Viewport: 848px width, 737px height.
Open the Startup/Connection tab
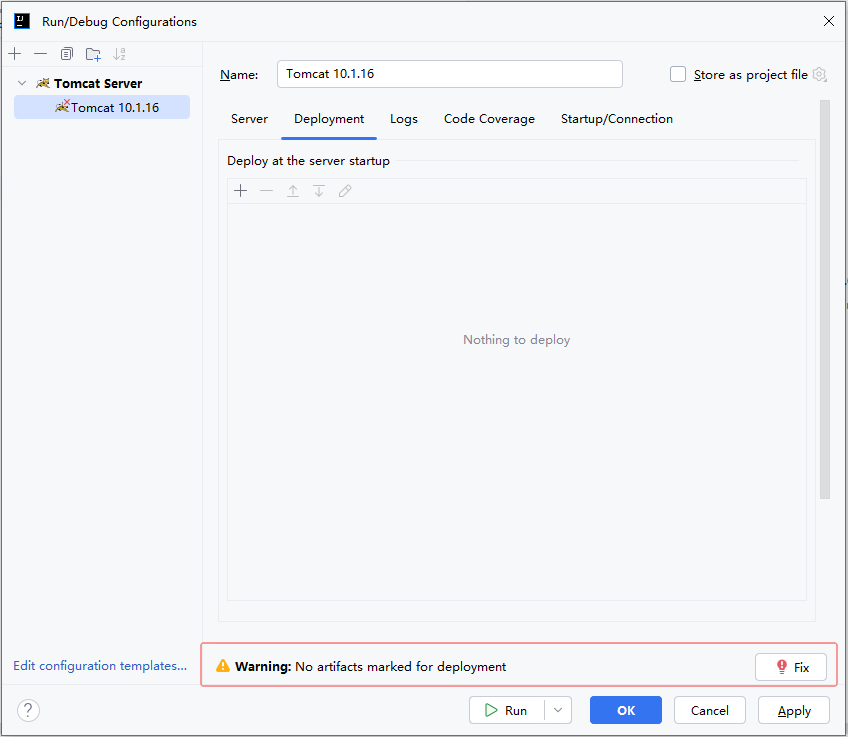[617, 119]
